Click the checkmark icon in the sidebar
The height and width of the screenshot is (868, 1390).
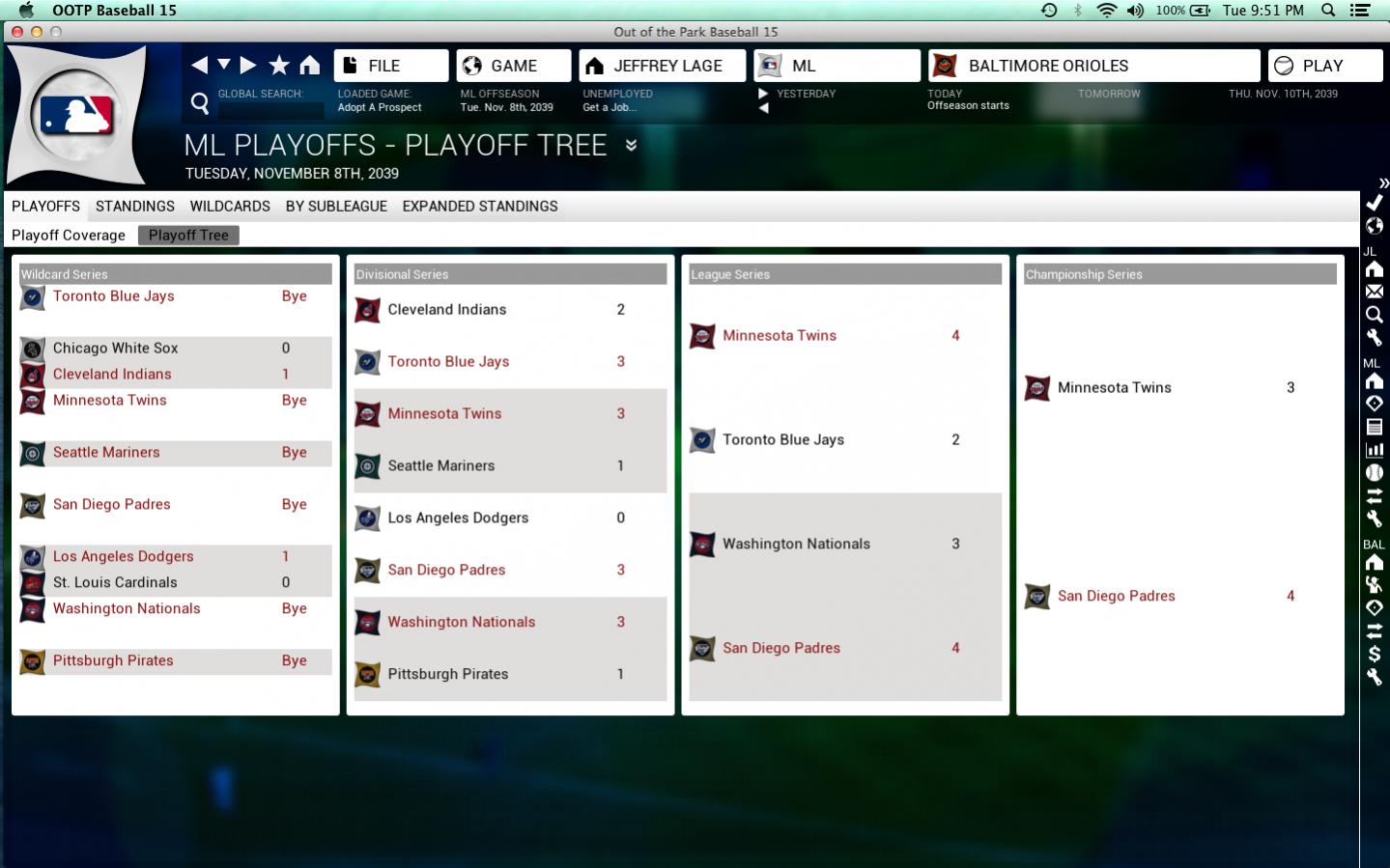[x=1375, y=203]
